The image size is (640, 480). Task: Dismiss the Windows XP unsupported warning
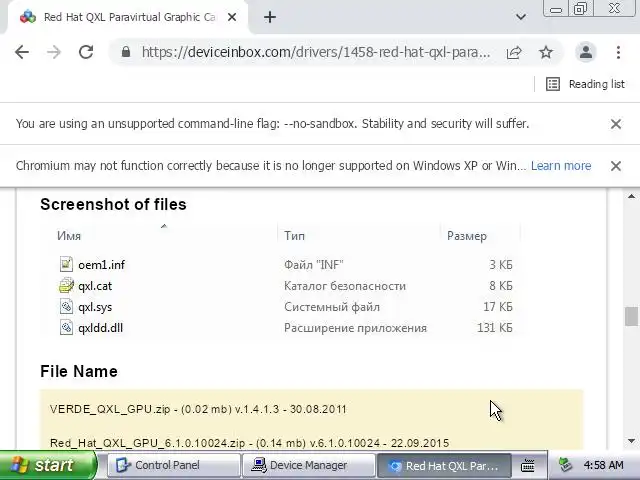(x=616, y=166)
